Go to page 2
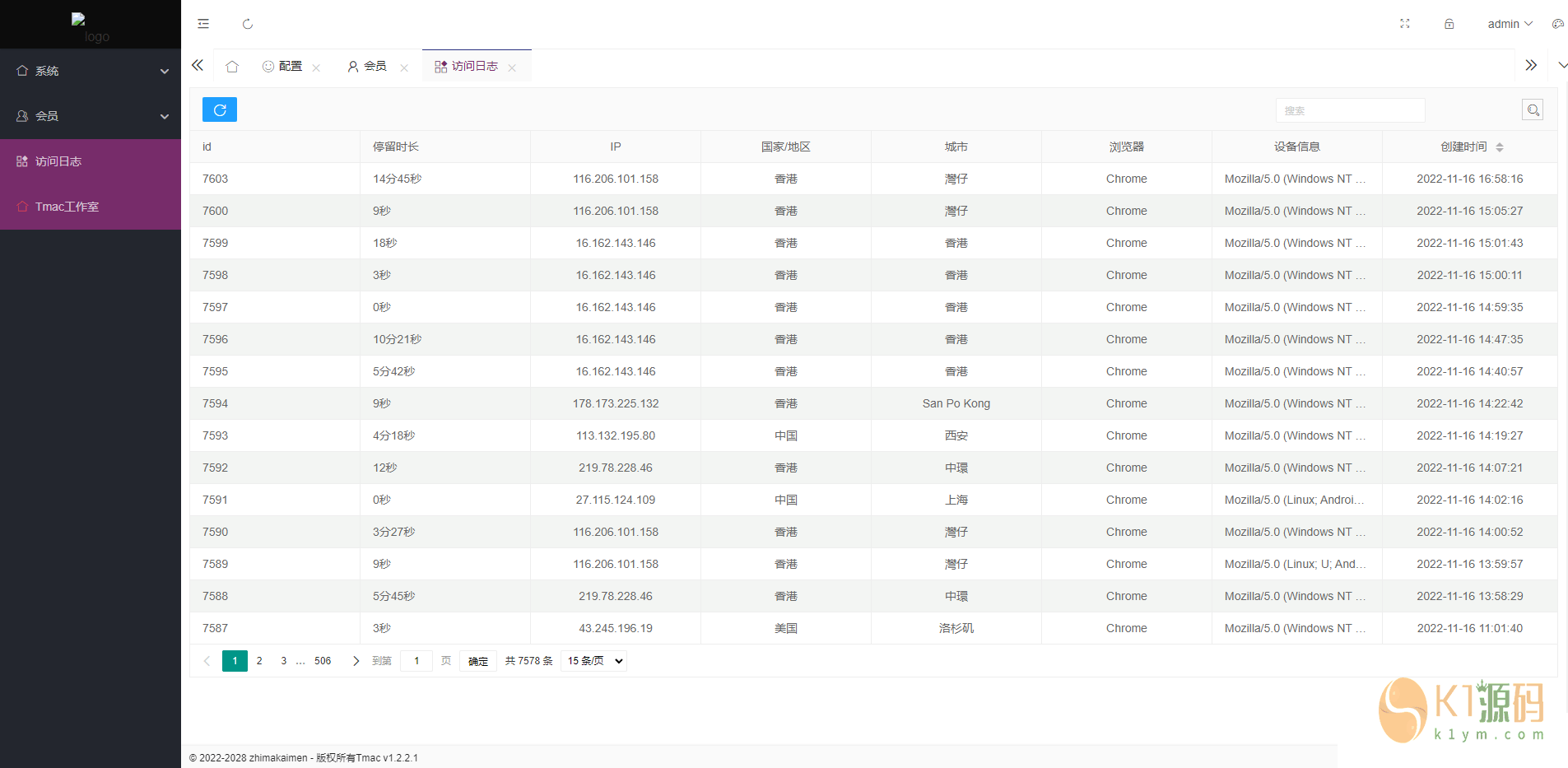1568x768 pixels. pyautogui.click(x=259, y=661)
